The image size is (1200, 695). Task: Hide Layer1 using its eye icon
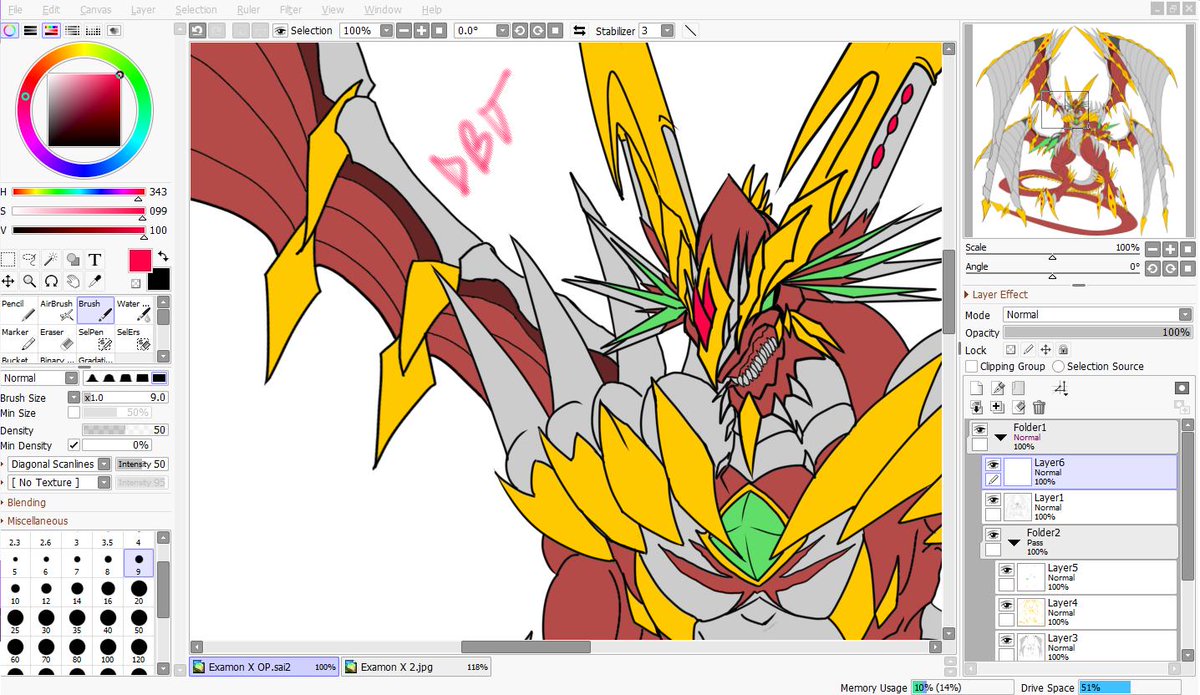click(x=993, y=498)
